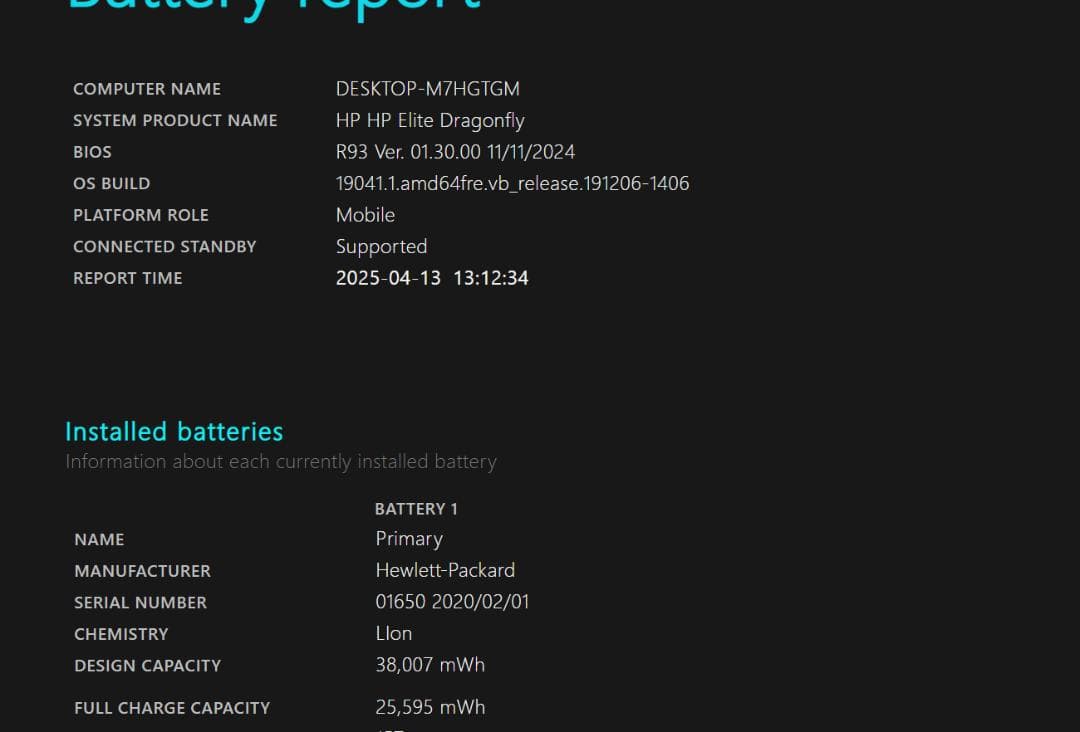Select the SYSTEM PRODUCT NAME label
The height and width of the screenshot is (732, 1080).
(175, 120)
